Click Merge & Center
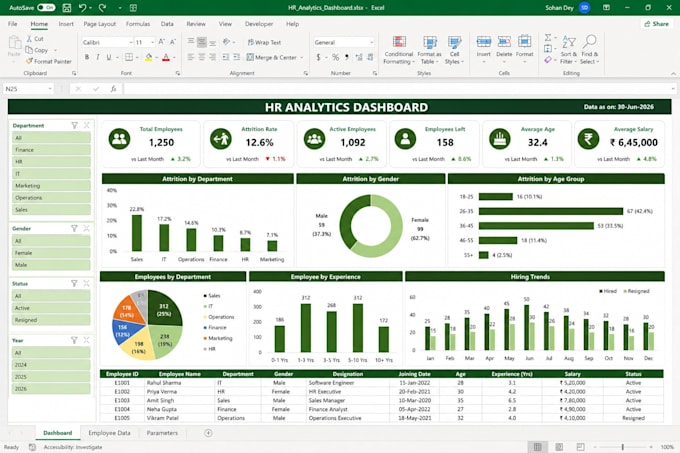Screen dimensions: 680x453 tap(272, 57)
